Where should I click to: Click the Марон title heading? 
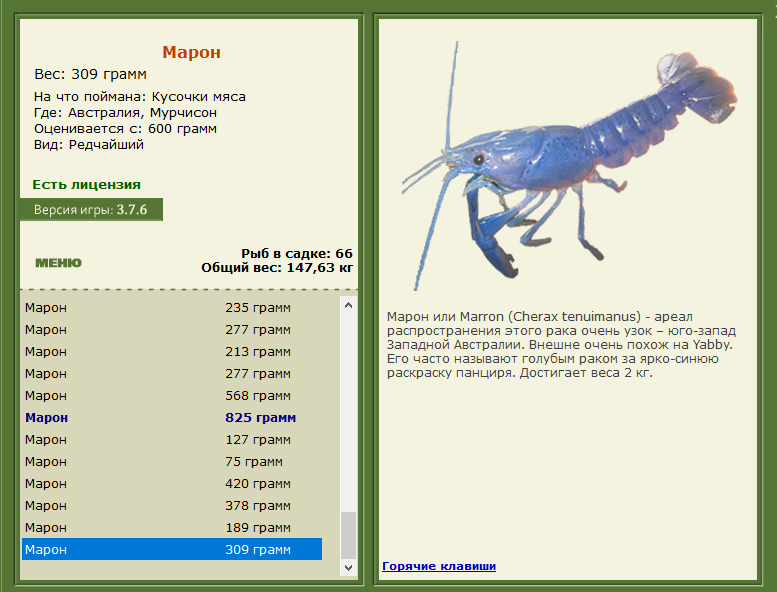pyautogui.click(x=191, y=52)
